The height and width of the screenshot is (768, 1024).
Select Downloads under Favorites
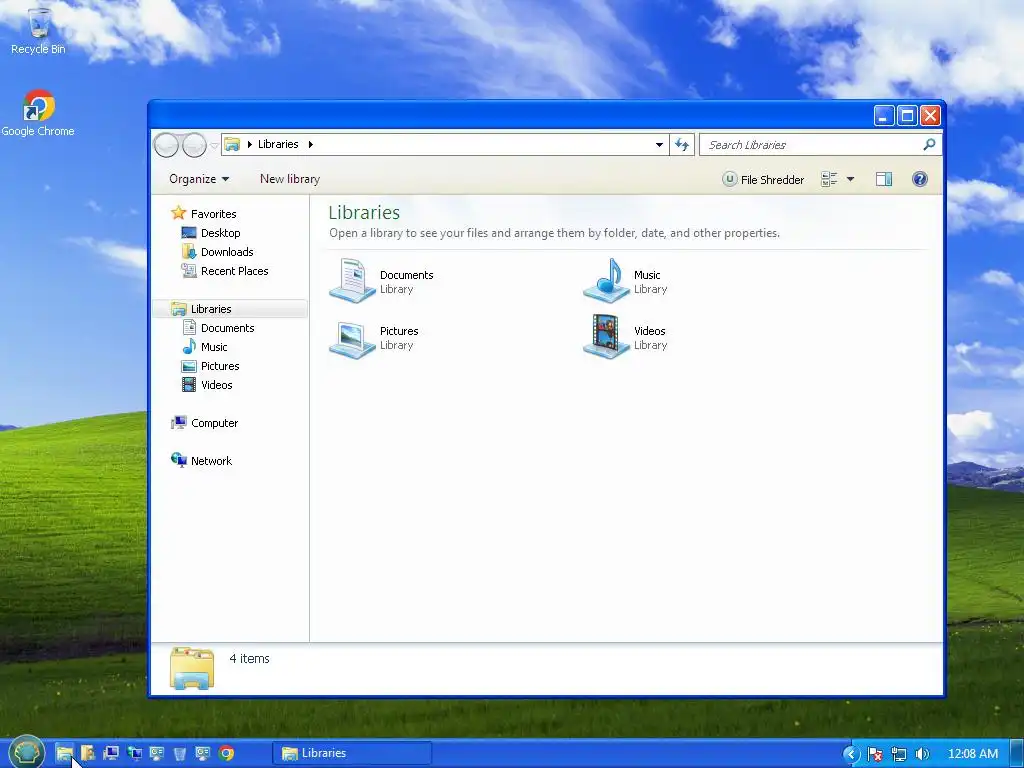[x=227, y=251]
